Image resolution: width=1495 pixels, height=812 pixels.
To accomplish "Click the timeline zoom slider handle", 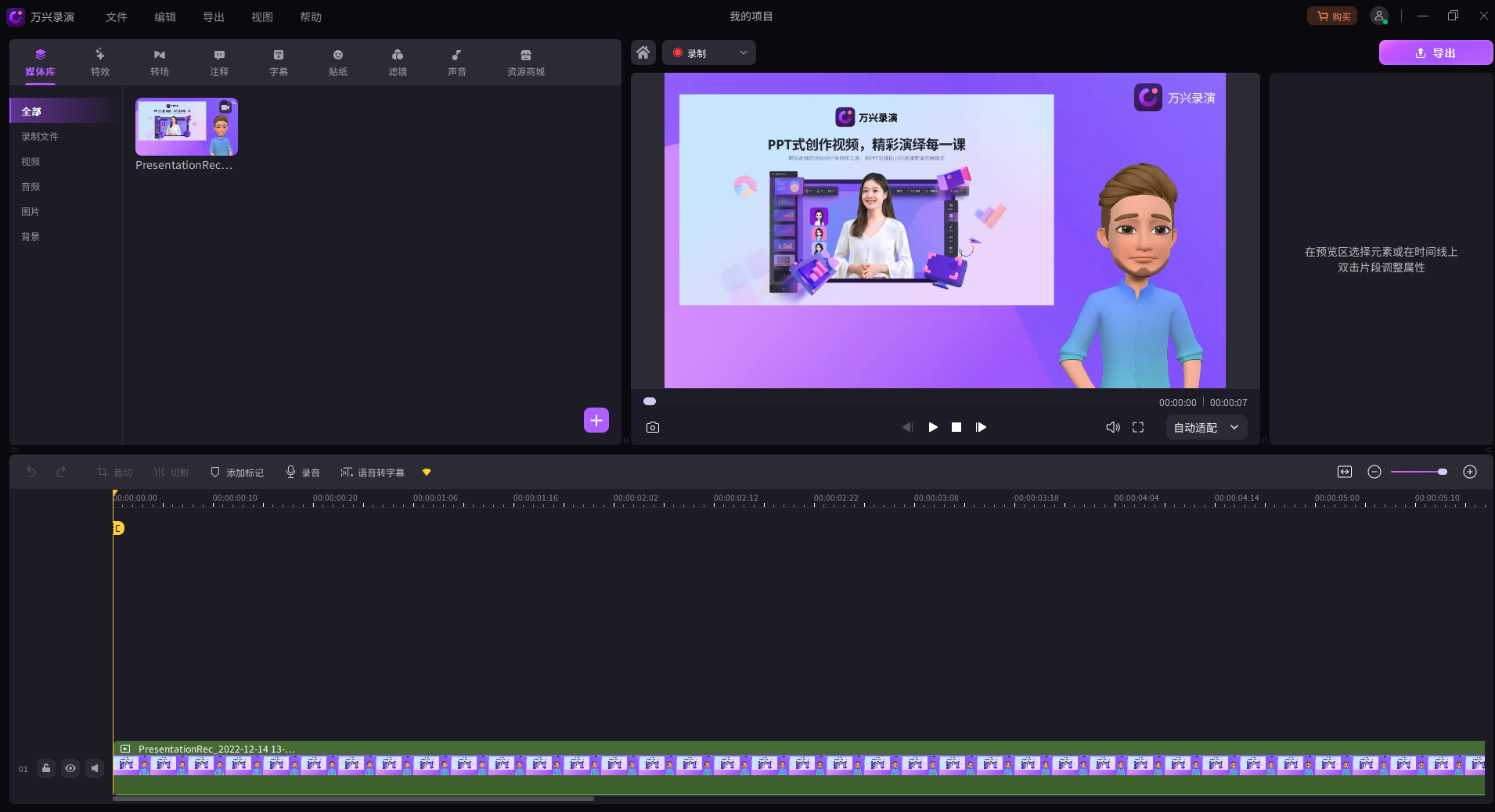I will pos(1442,472).
